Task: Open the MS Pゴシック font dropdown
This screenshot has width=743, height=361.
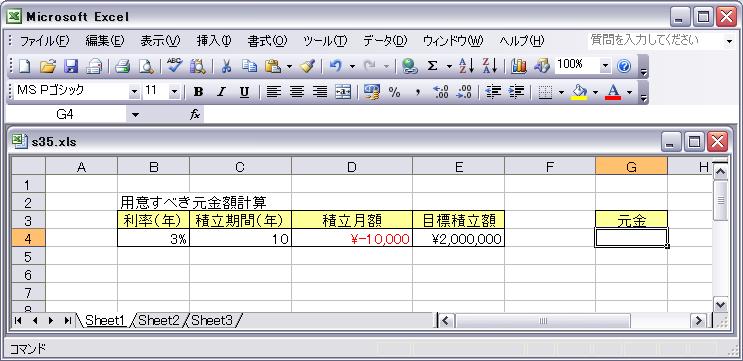Action: [135, 92]
